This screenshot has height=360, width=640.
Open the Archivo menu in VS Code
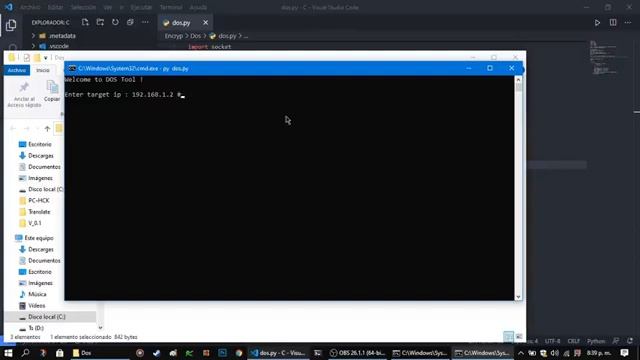click(x=30, y=7)
